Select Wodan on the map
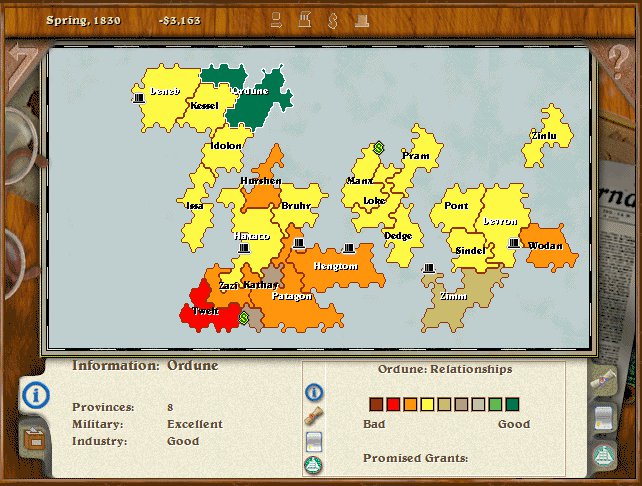The height and width of the screenshot is (486, 642). point(545,246)
